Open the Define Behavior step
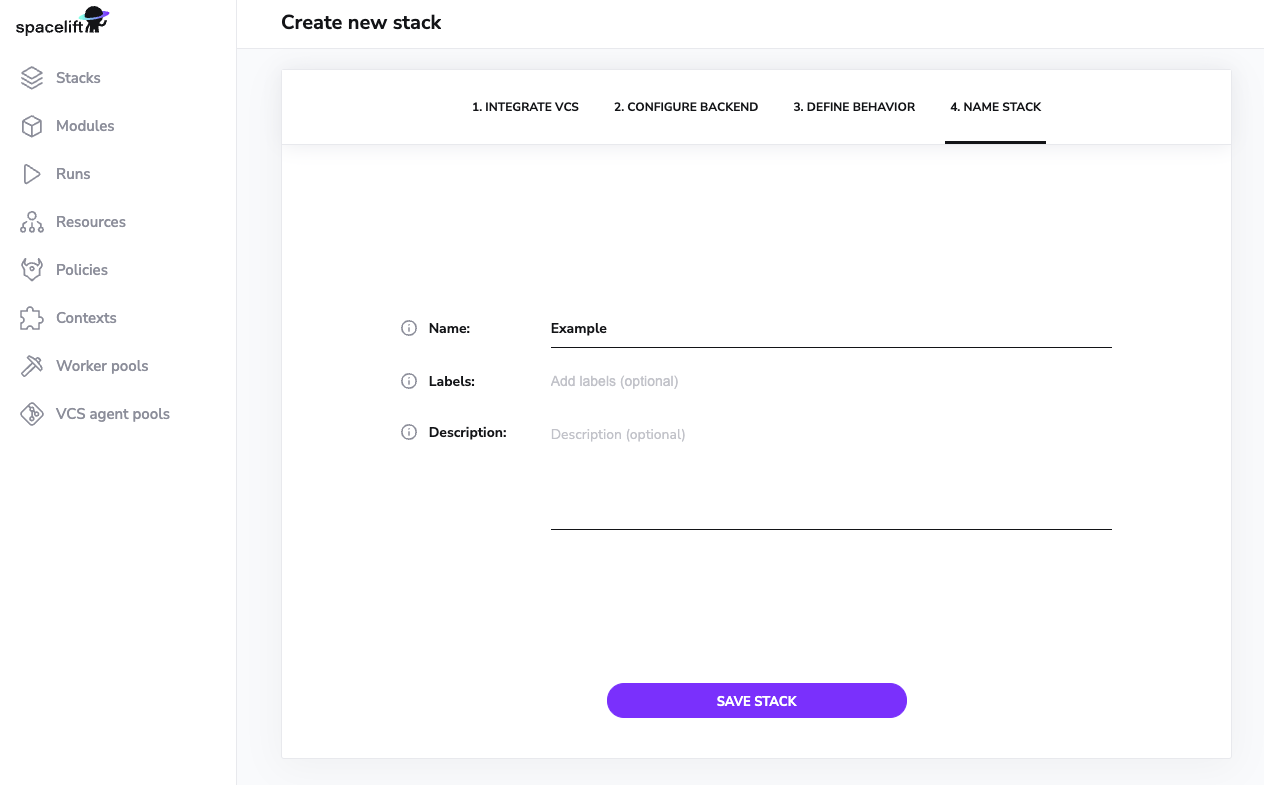The height and width of the screenshot is (785, 1264). 854,107
